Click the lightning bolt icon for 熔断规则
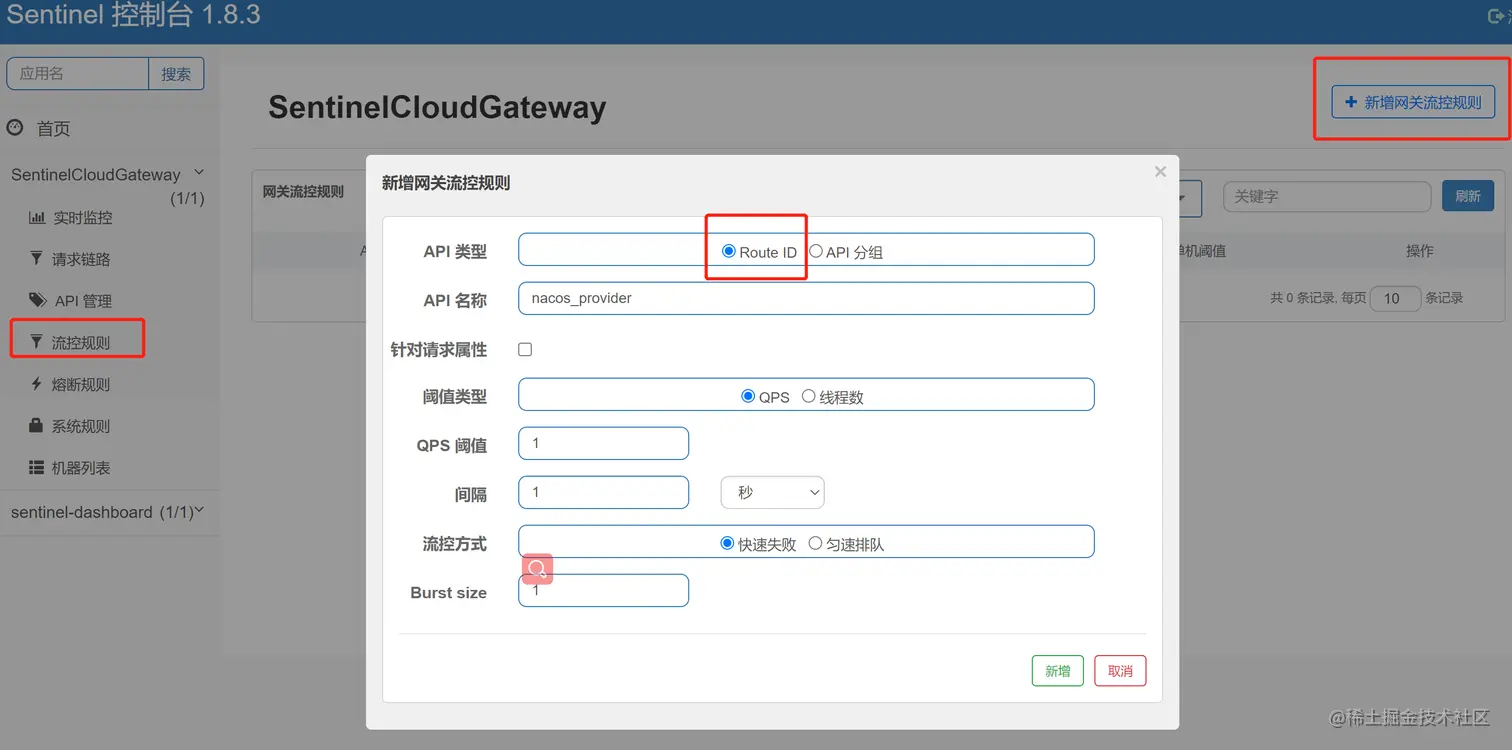The image size is (1512, 750). [37, 384]
